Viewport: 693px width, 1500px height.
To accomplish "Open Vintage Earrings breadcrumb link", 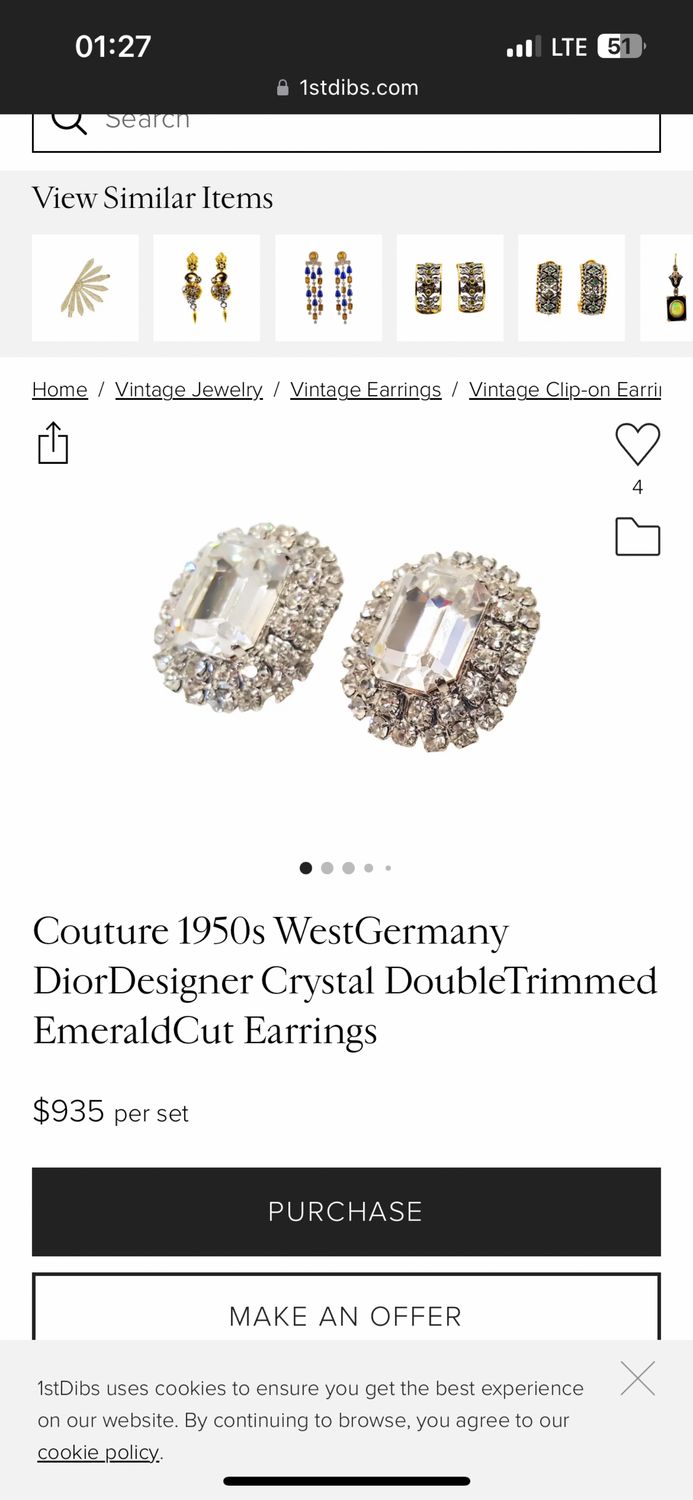I will 365,390.
